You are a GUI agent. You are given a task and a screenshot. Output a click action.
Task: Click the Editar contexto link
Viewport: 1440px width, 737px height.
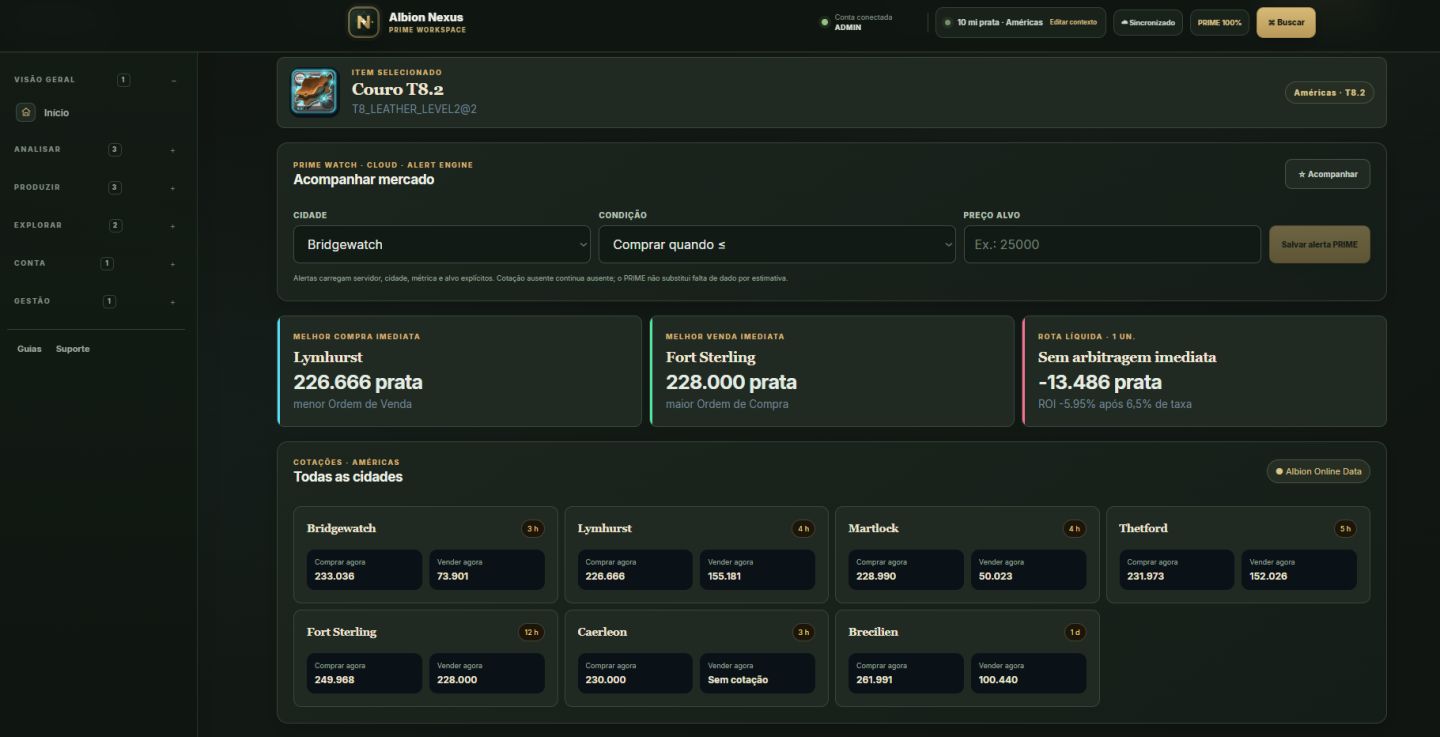1073,22
